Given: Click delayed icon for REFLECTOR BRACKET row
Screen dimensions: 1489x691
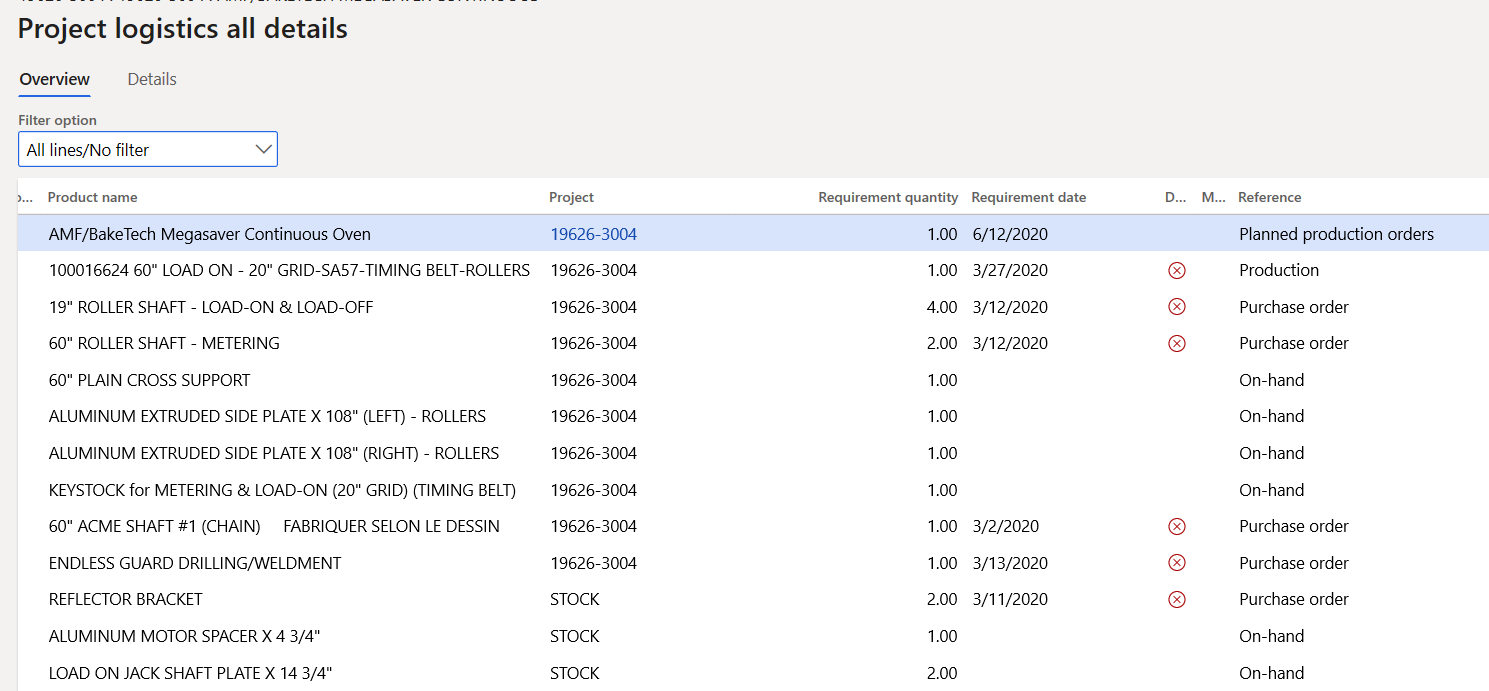Looking at the screenshot, I should click(x=1177, y=599).
